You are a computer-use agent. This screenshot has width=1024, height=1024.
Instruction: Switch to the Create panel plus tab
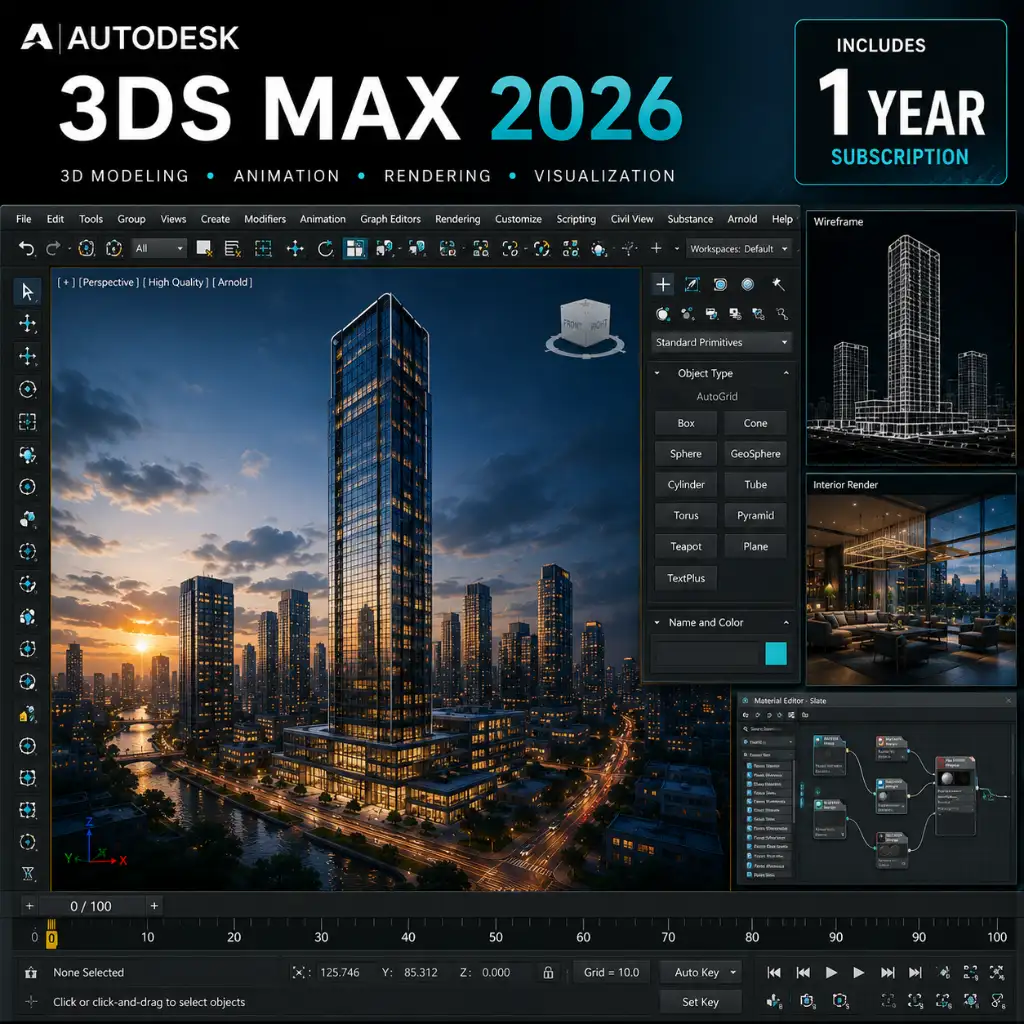(x=663, y=284)
